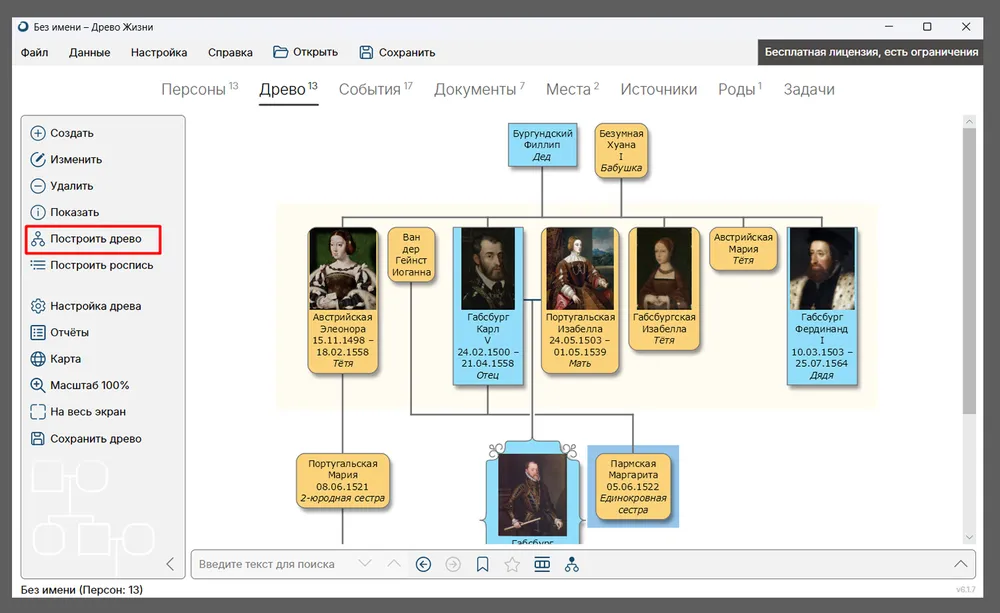Click the bookmark icon in search bar
The height and width of the screenshot is (613, 1000).
click(x=482, y=564)
